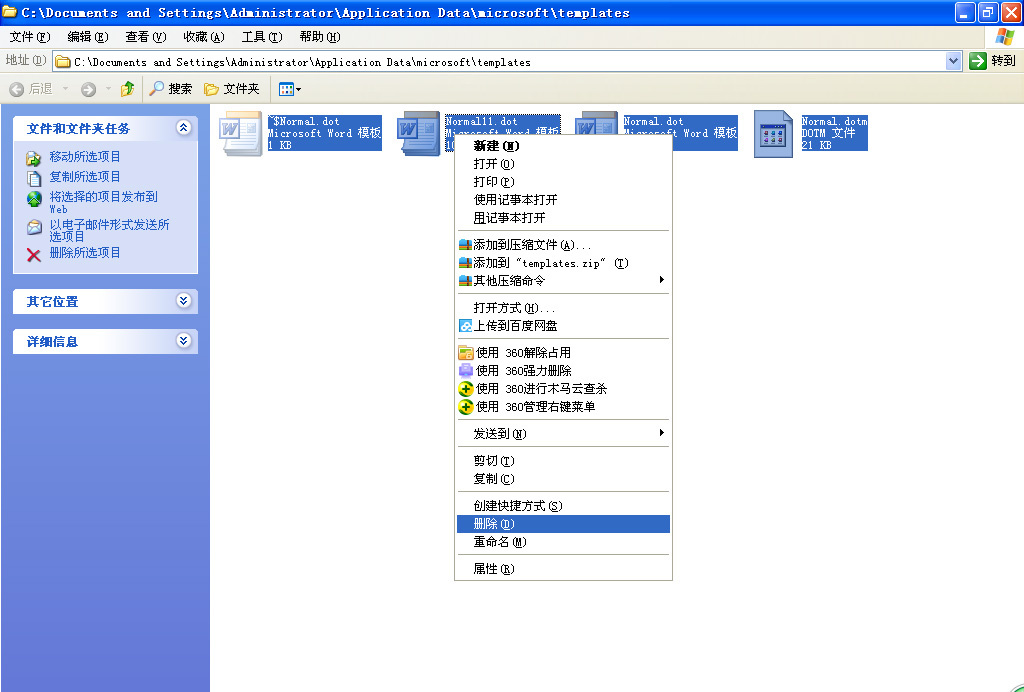Choose 创建快捷方式(S) menu entry
Screen dimensions: 1024x692
(563, 506)
